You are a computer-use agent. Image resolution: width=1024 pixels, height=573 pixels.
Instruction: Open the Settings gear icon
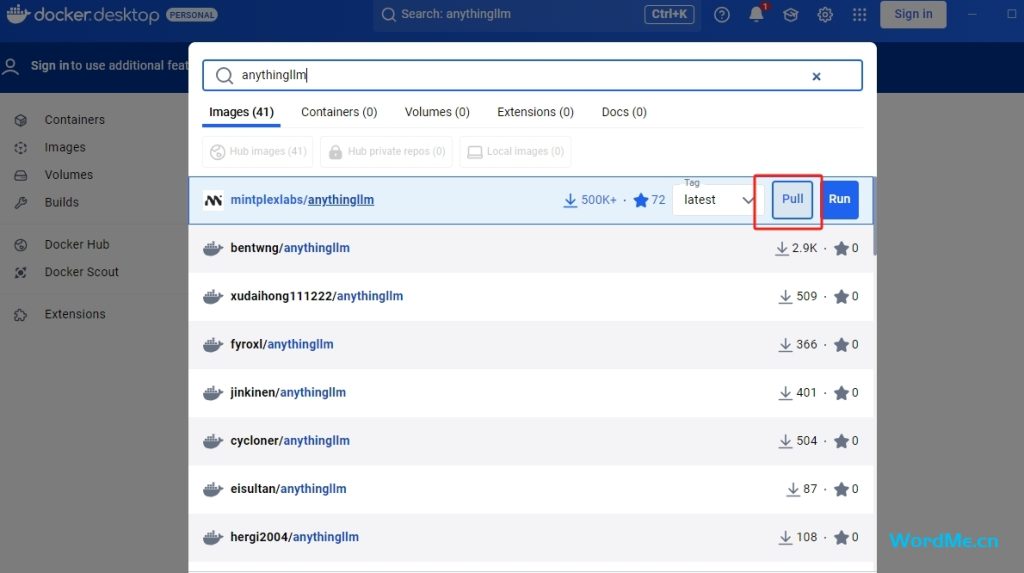click(x=825, y=14)
